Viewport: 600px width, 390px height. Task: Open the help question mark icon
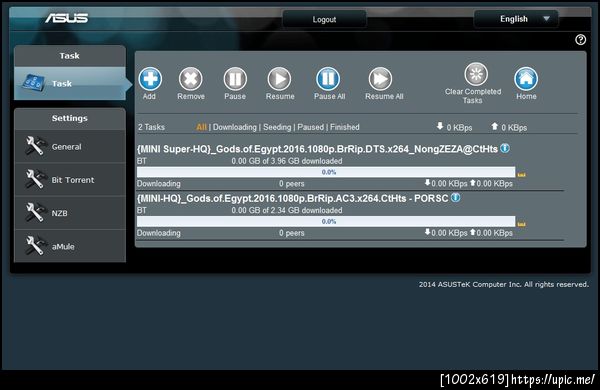[580, 40]
